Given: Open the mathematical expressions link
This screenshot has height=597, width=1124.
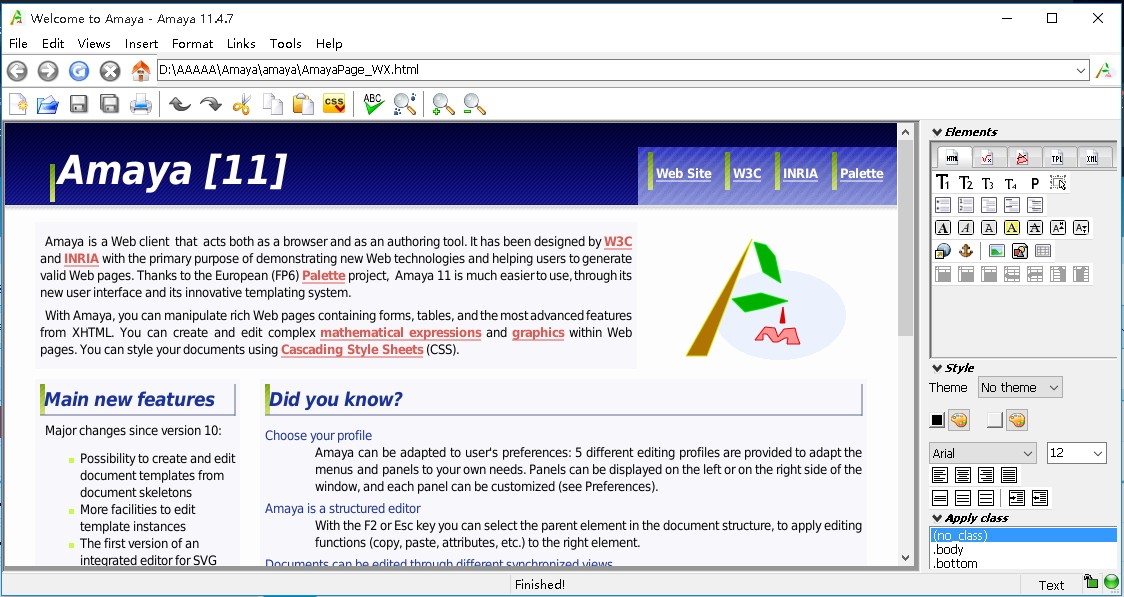Looking at the screenshot, I should (401, 333).
